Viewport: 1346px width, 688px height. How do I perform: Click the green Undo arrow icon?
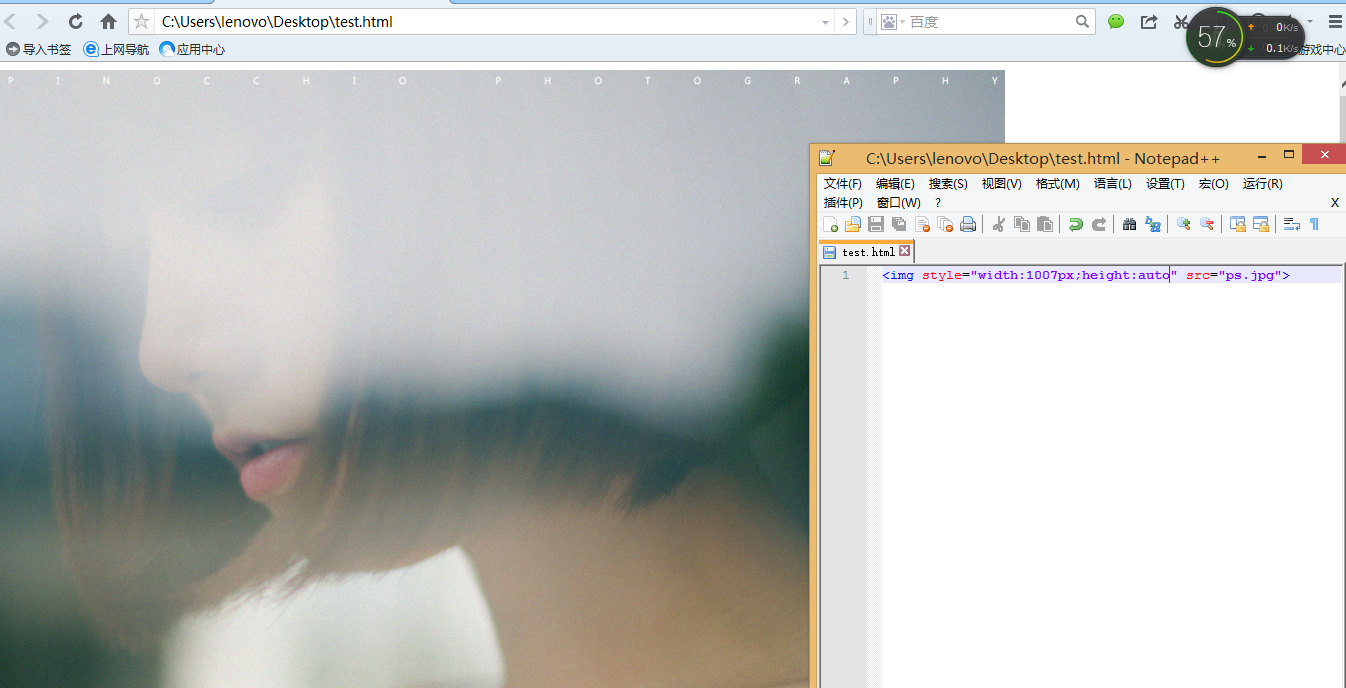[x=1076, y=224]
